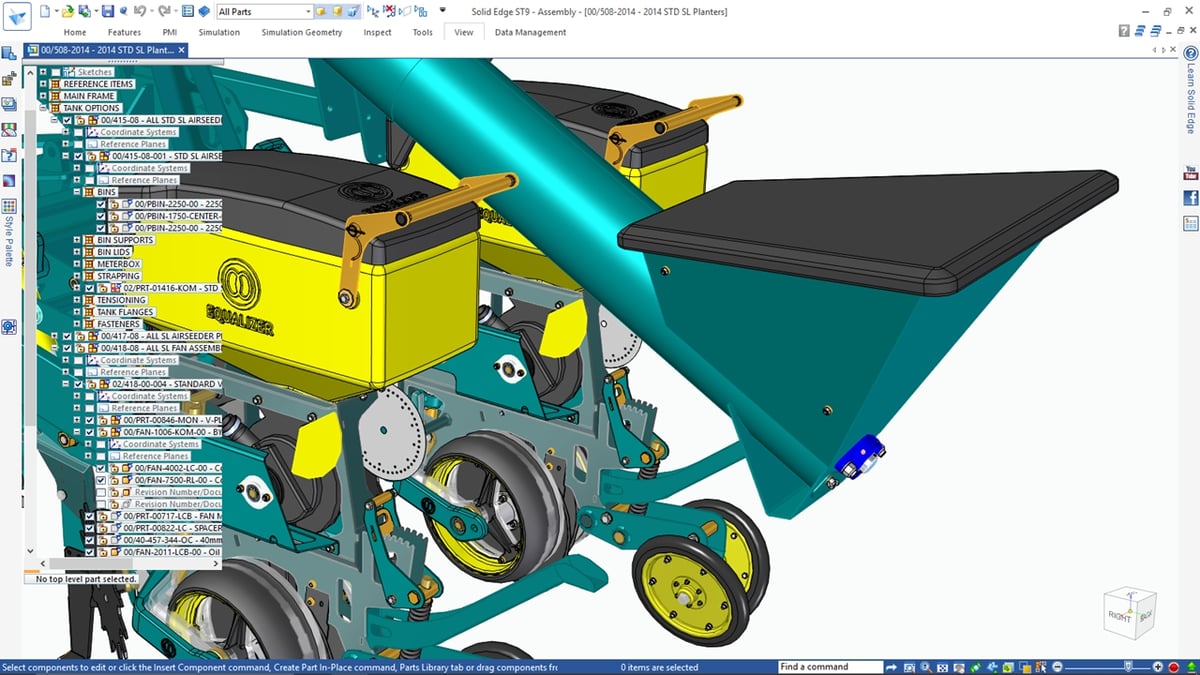Click the RIGHT face on the view cube
Screen dimensions: 1200x675
point(1118,618)
